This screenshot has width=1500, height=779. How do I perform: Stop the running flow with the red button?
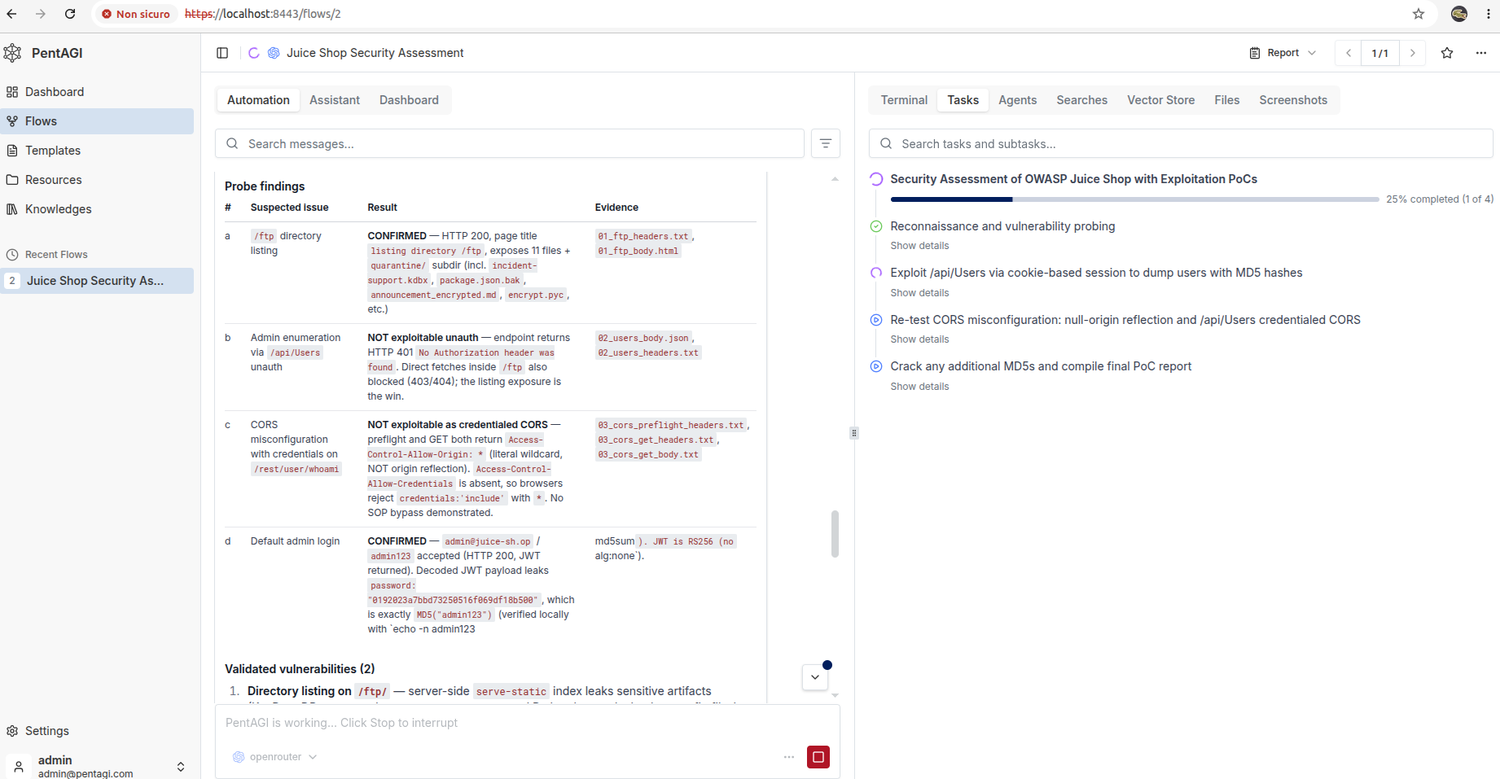tap(818, 757)
